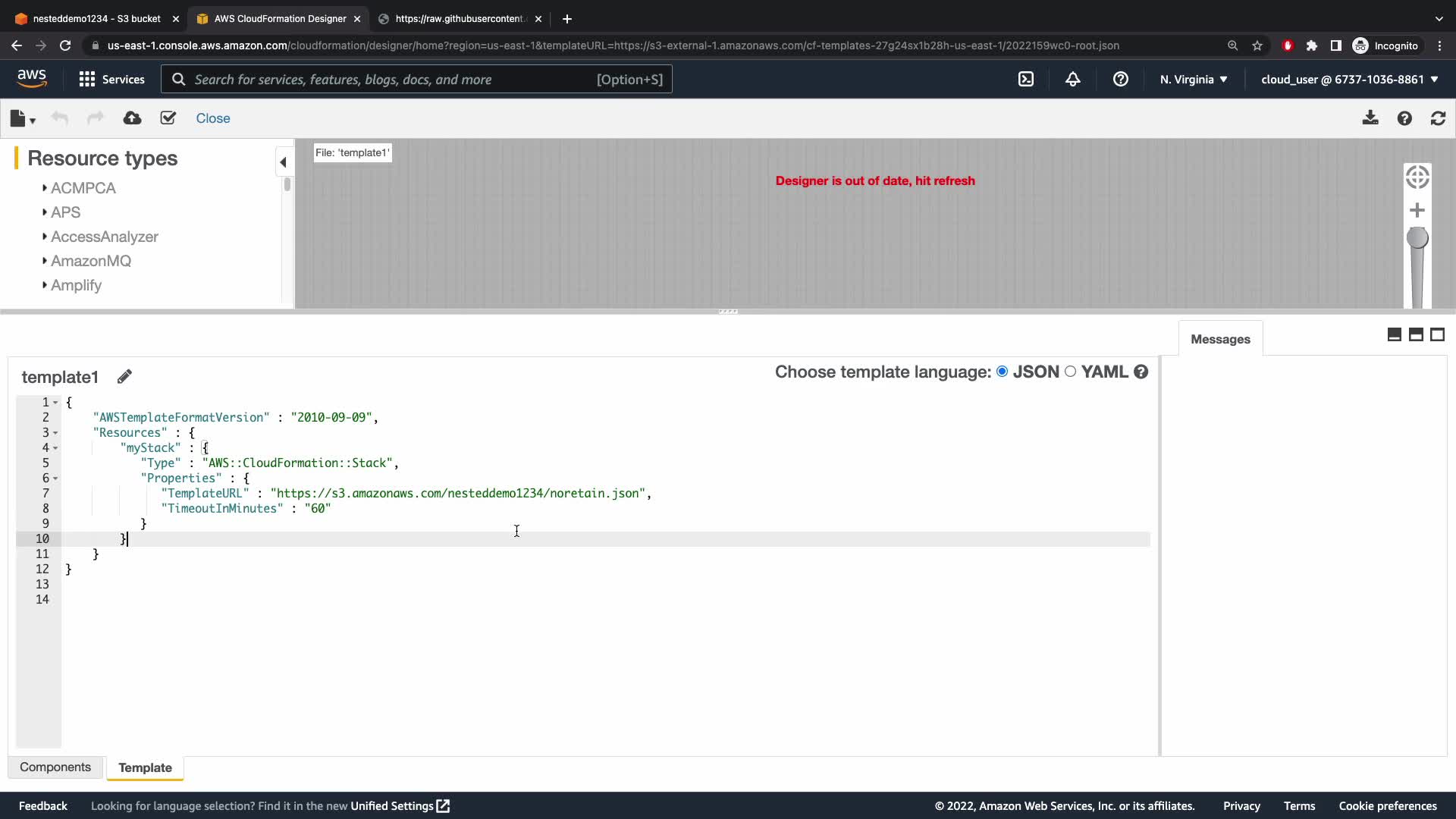Zoom in with the plus icon

tap(1417, 210)
